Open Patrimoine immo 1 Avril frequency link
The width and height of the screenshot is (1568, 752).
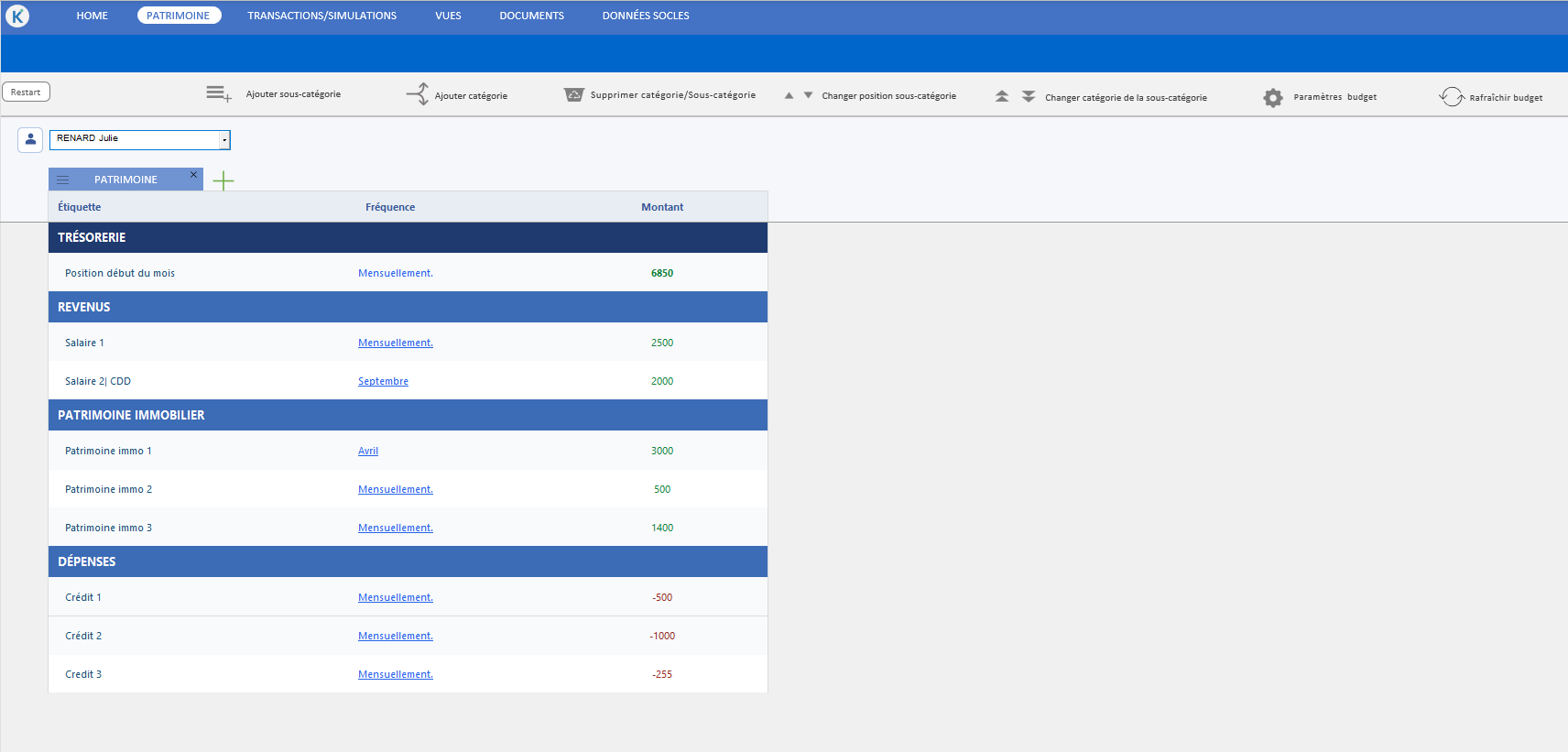[x=368, y=451]
